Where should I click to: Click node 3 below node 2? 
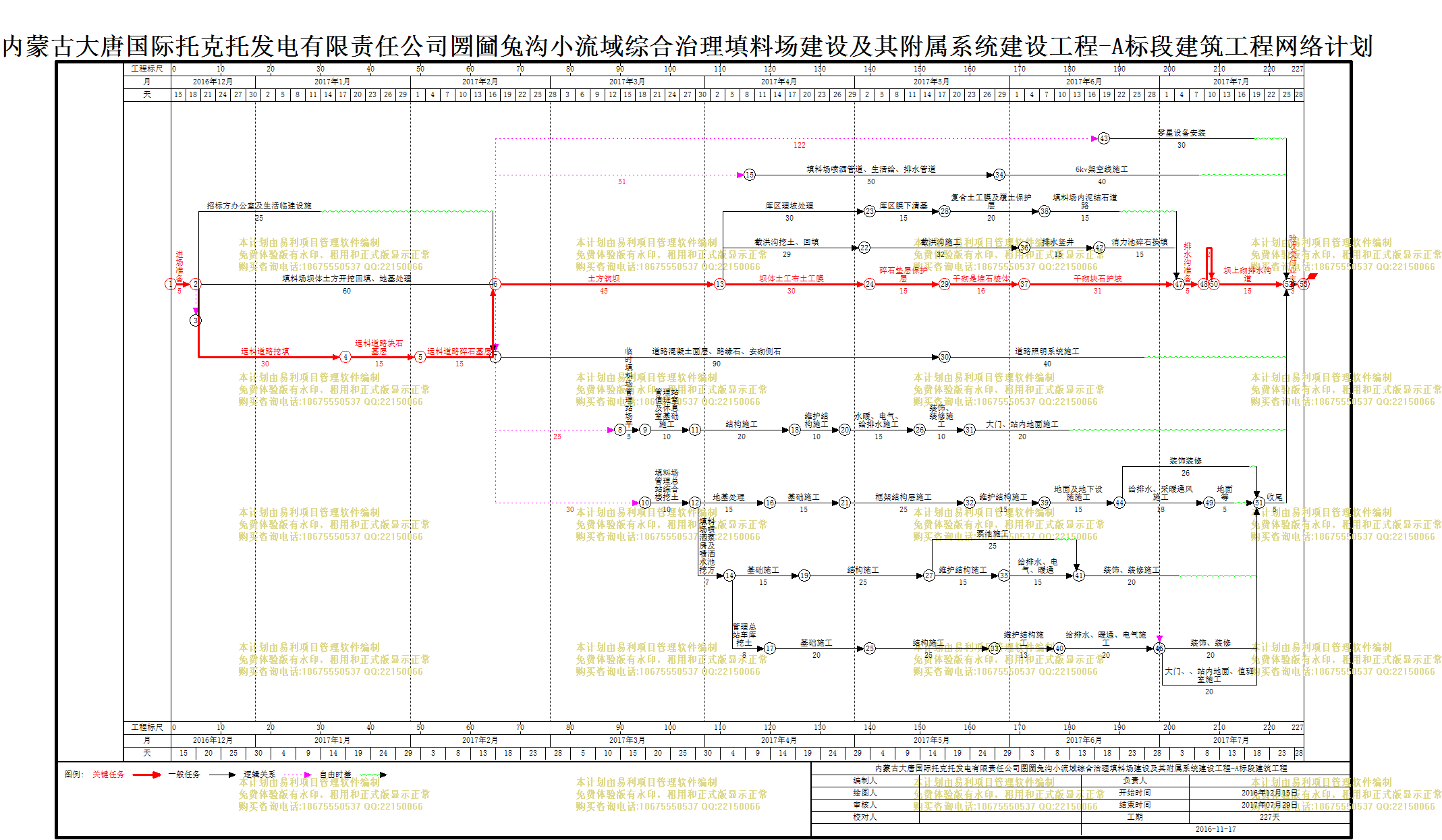195,320
